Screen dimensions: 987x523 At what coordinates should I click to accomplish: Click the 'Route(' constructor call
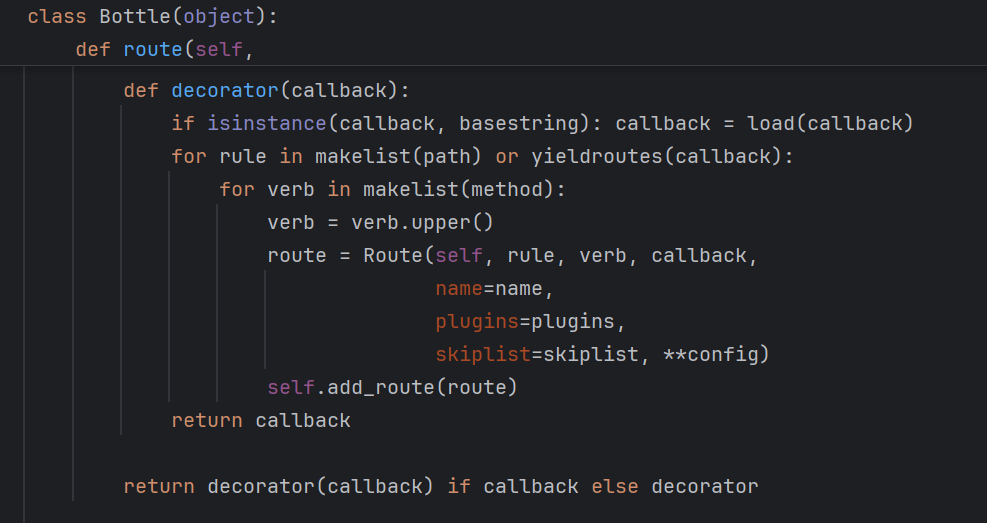tap(399, 255)
